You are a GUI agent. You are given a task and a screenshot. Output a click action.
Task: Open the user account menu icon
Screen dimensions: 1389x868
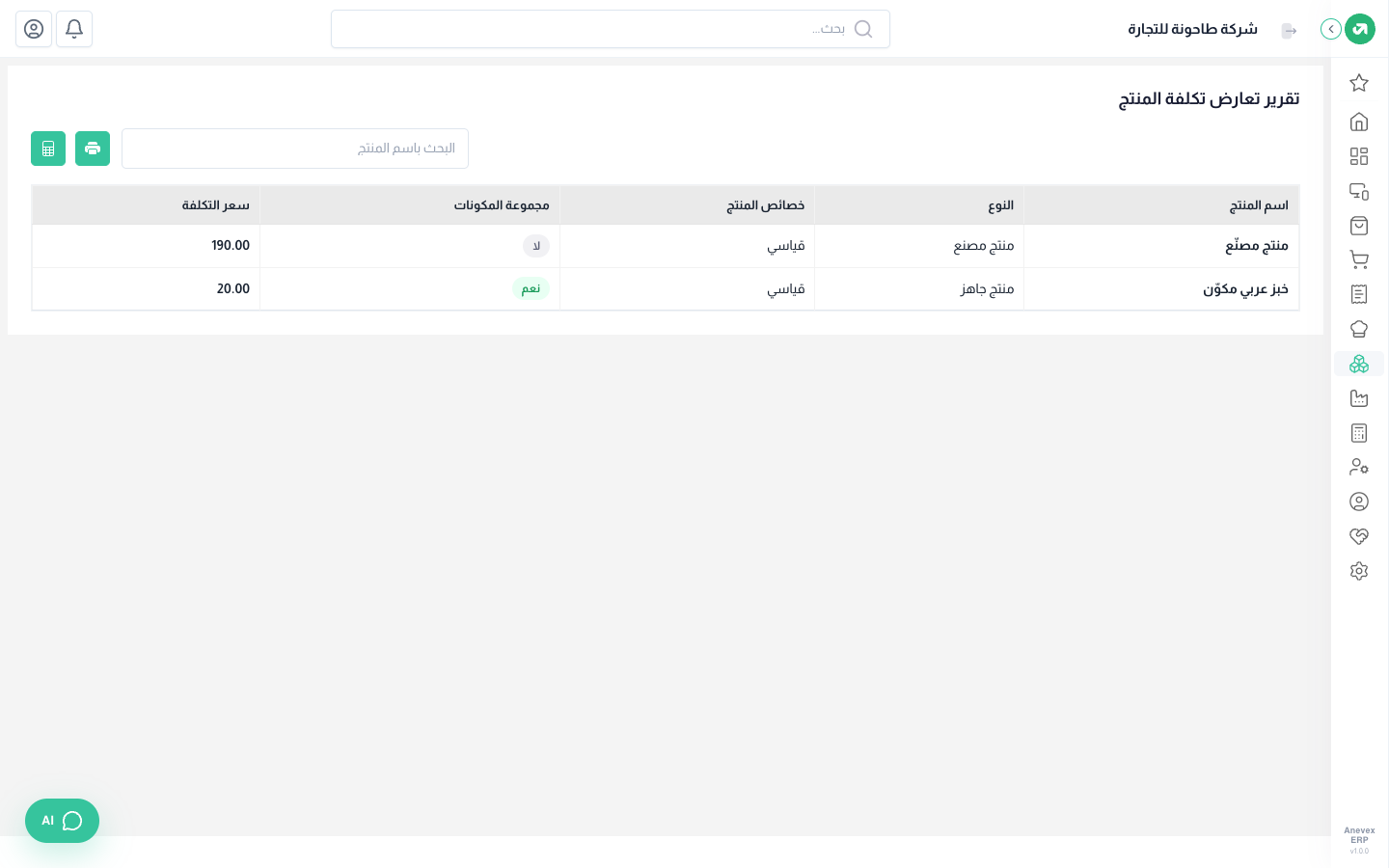point(34,29)
